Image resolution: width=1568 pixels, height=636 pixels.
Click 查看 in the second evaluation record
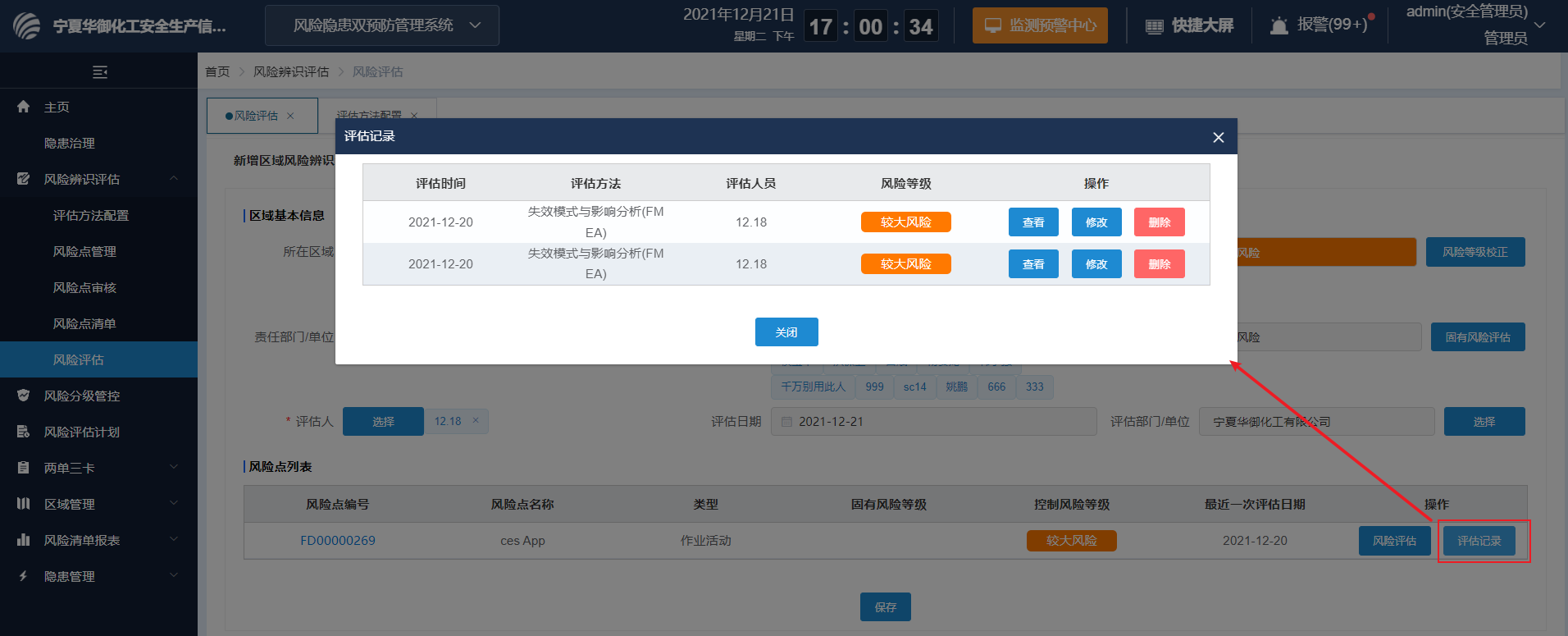pos(1033,264)
